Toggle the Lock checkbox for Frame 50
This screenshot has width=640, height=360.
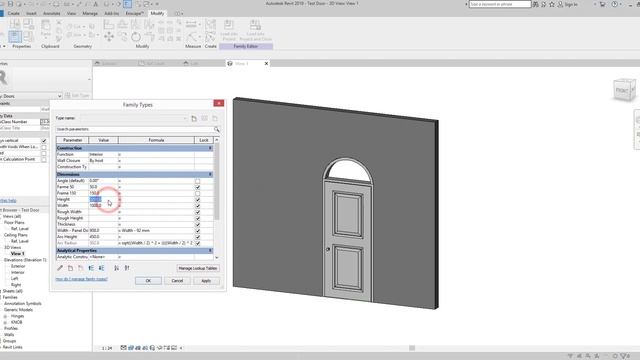coord(198,187)
